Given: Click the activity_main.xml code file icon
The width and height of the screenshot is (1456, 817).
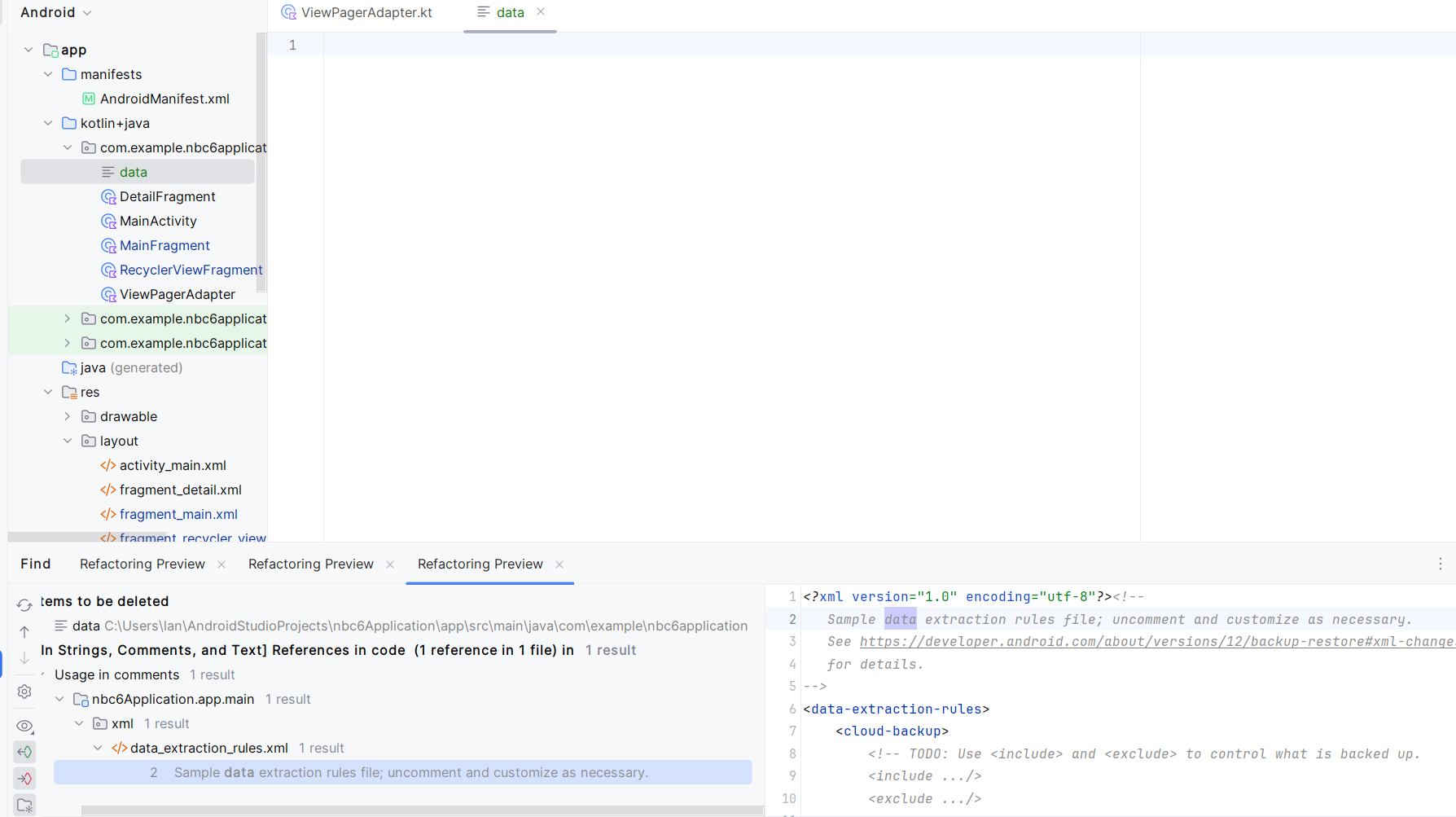Looking at the screenshot, I should tap(108, 466).
